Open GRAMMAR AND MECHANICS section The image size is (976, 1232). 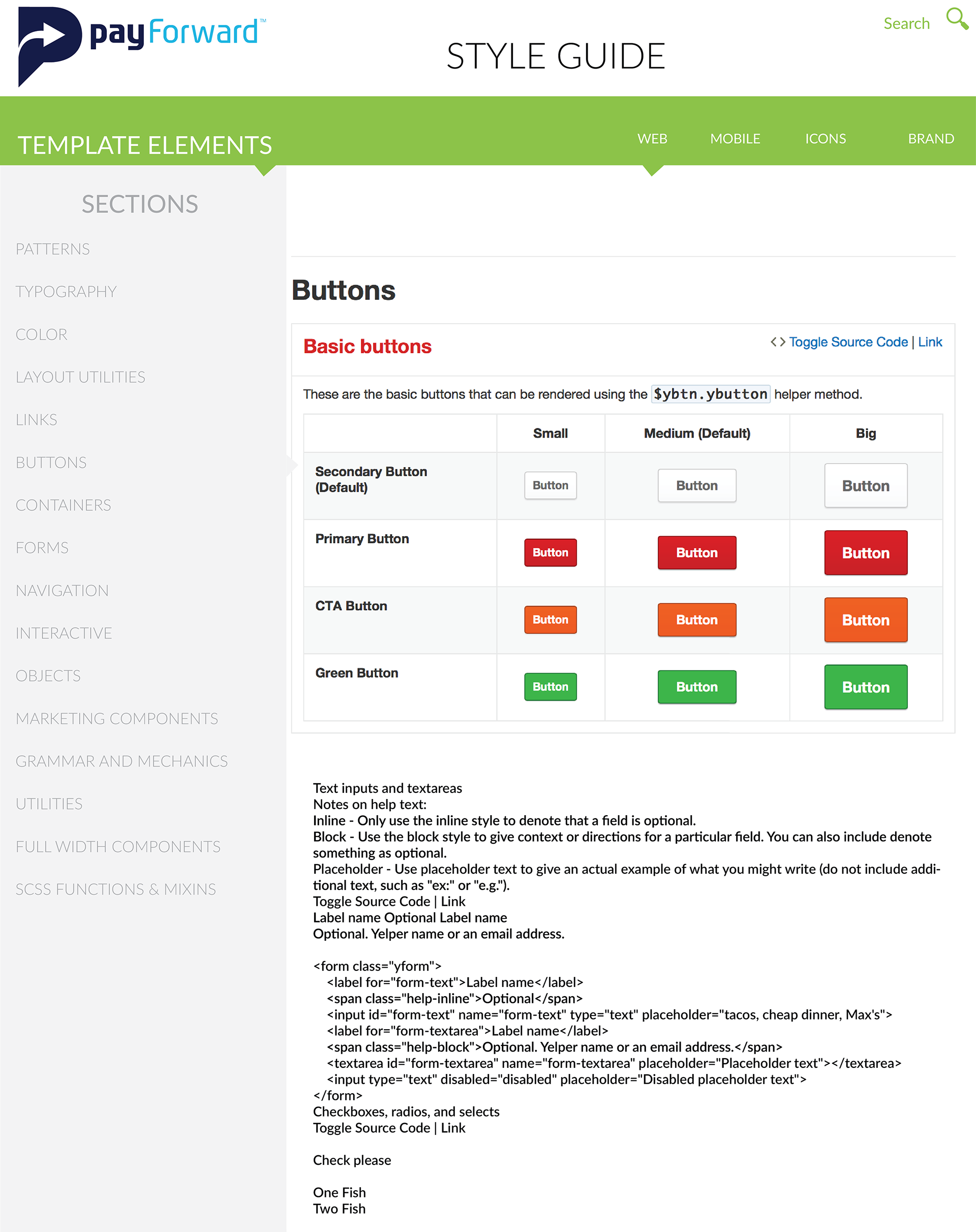pyautogui.click(x=121, y=761)
